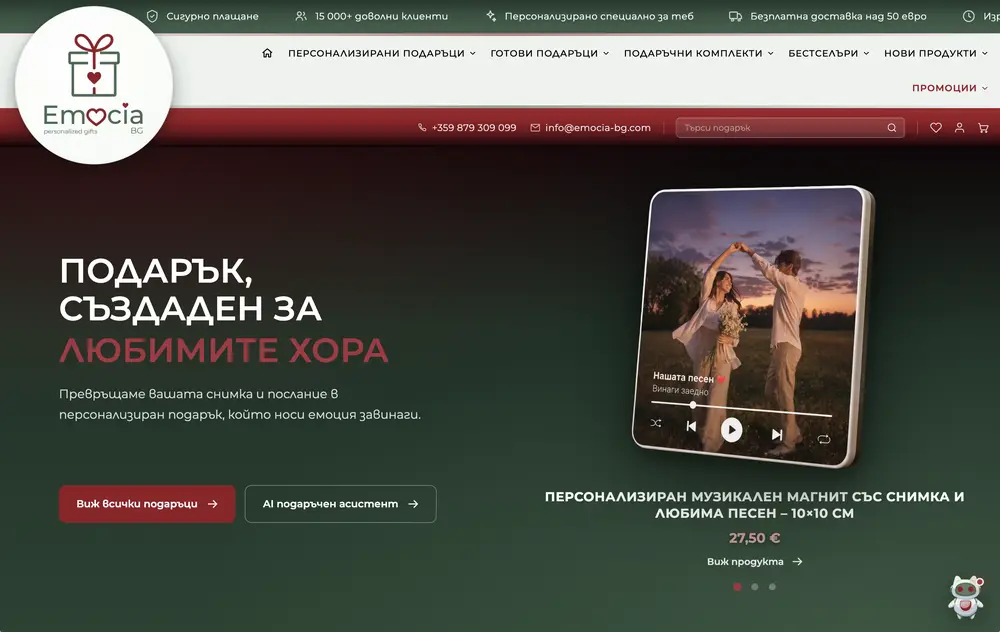Screen dimensions: 1000x632
Task: Click the Безплатна доставка над 50 евро text
Action: (x=838, y=16)
